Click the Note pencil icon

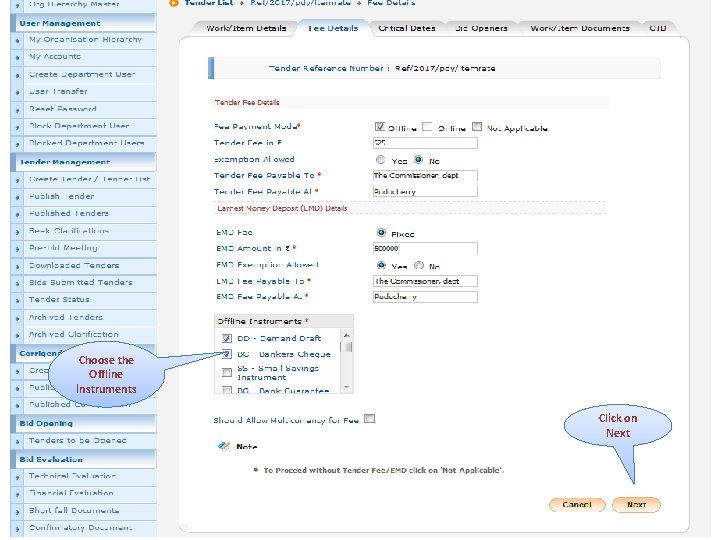point(224,446)
